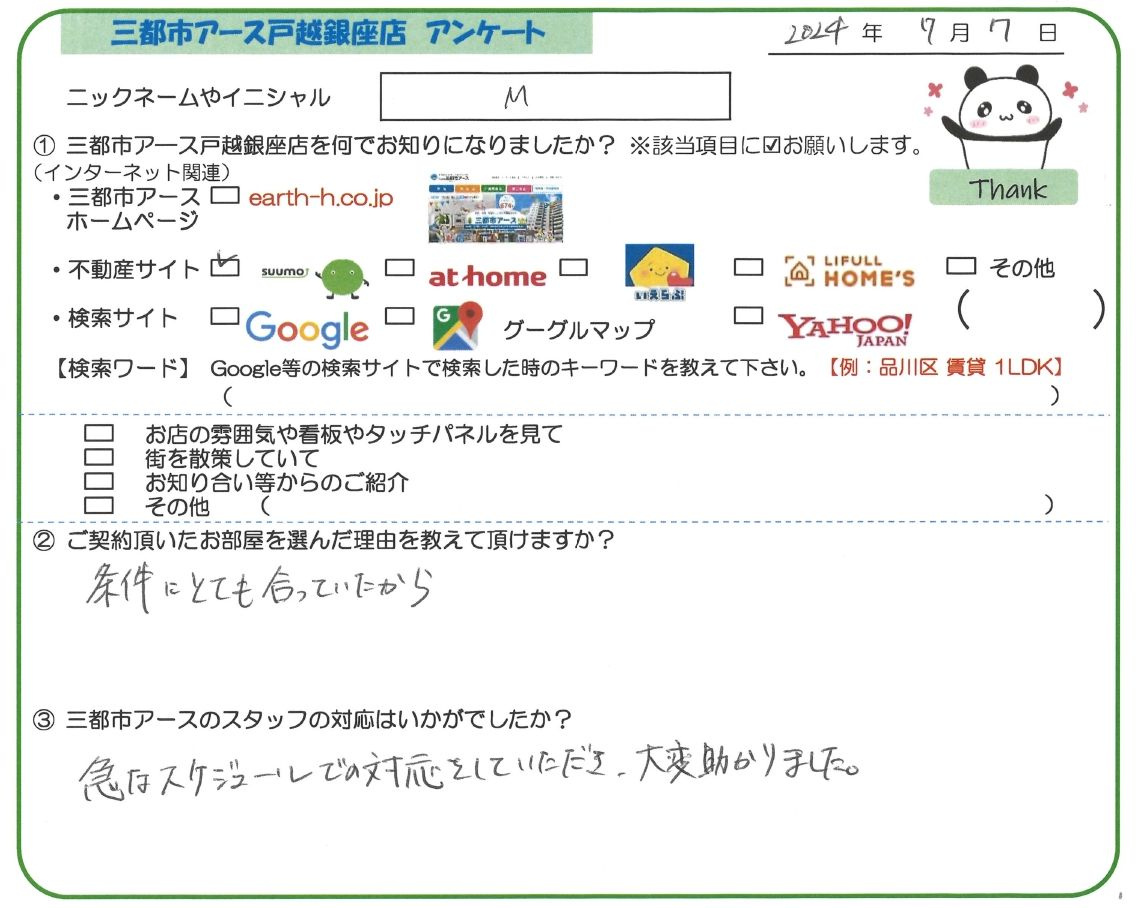Check the bottom その他 box with long parentheses
The width and height of the screenshot is (1136, 908).
[x=99, y=505]
